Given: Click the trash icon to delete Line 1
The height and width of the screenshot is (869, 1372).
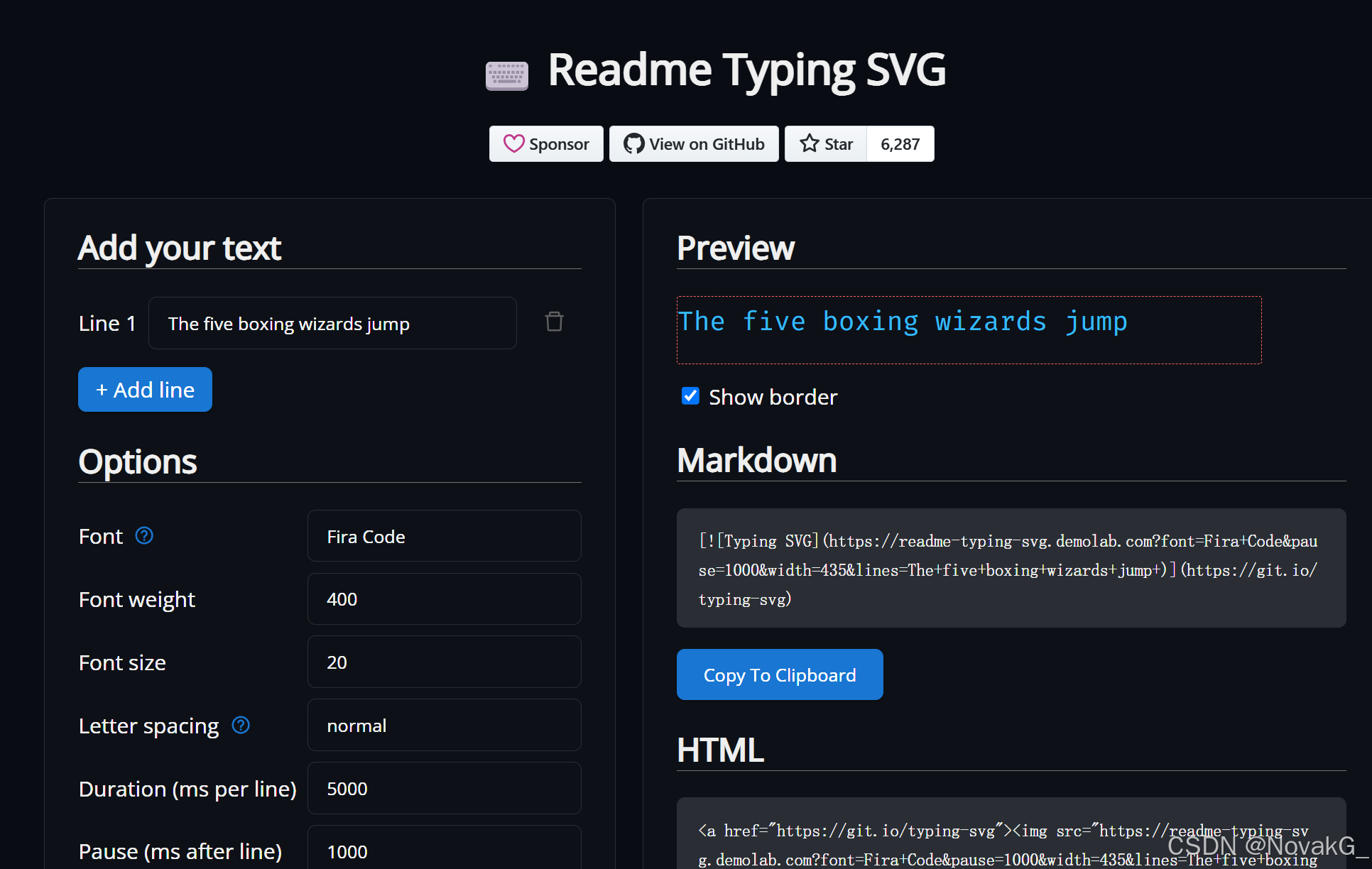Looking at the screenshot, I should [554, 322].
